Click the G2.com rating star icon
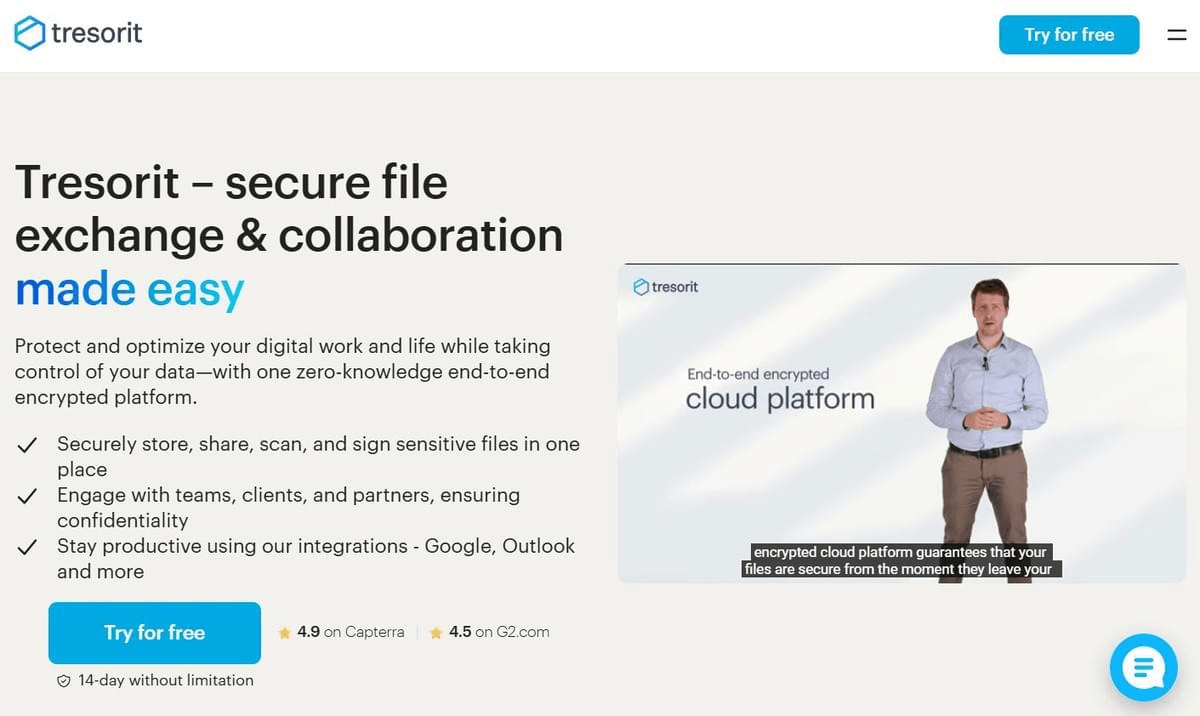Screen dimensions: 1200x716 coord(436,632)
